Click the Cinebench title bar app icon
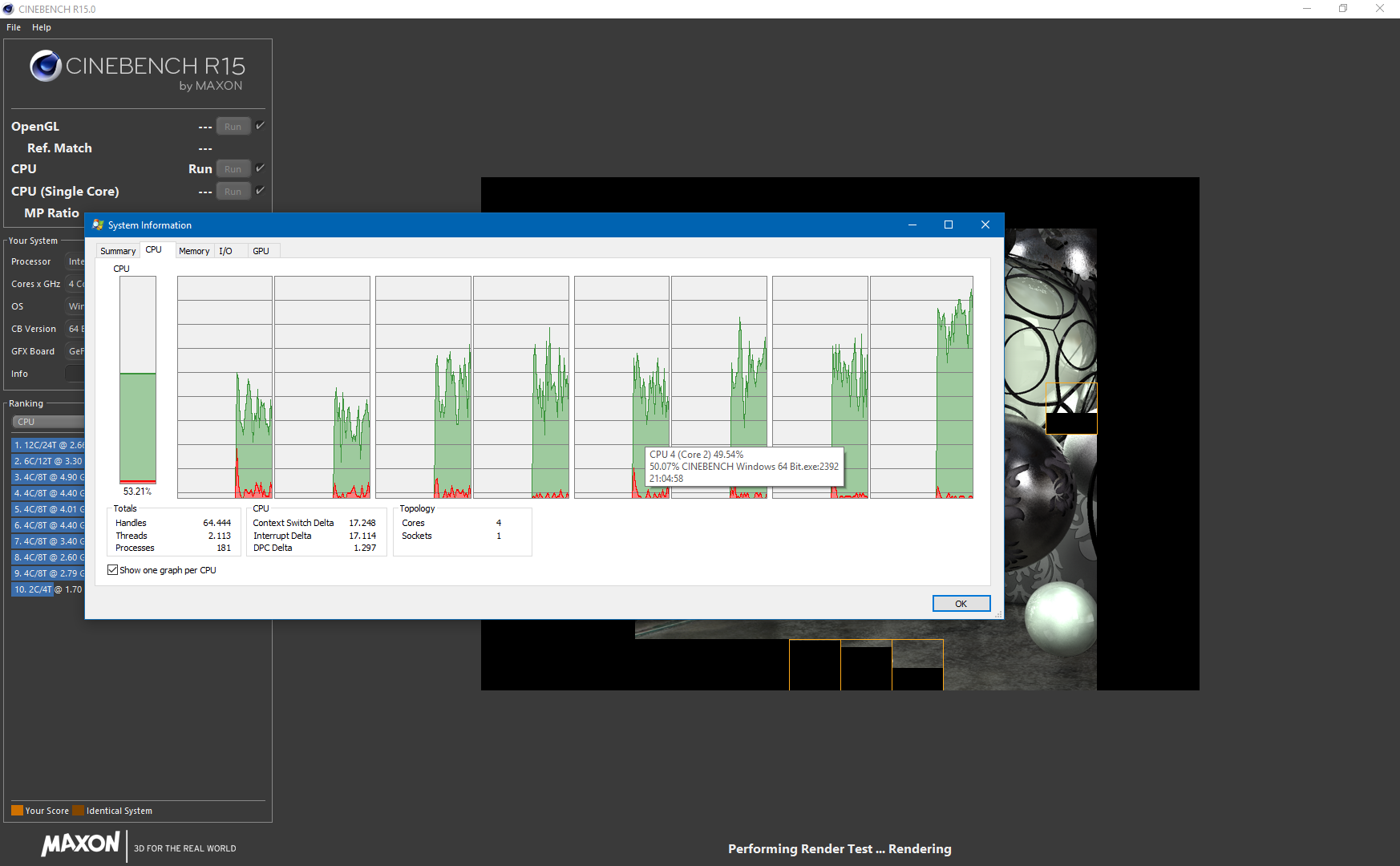The height and width of the screenshot is (866, 1400). (x=9, y=9)
